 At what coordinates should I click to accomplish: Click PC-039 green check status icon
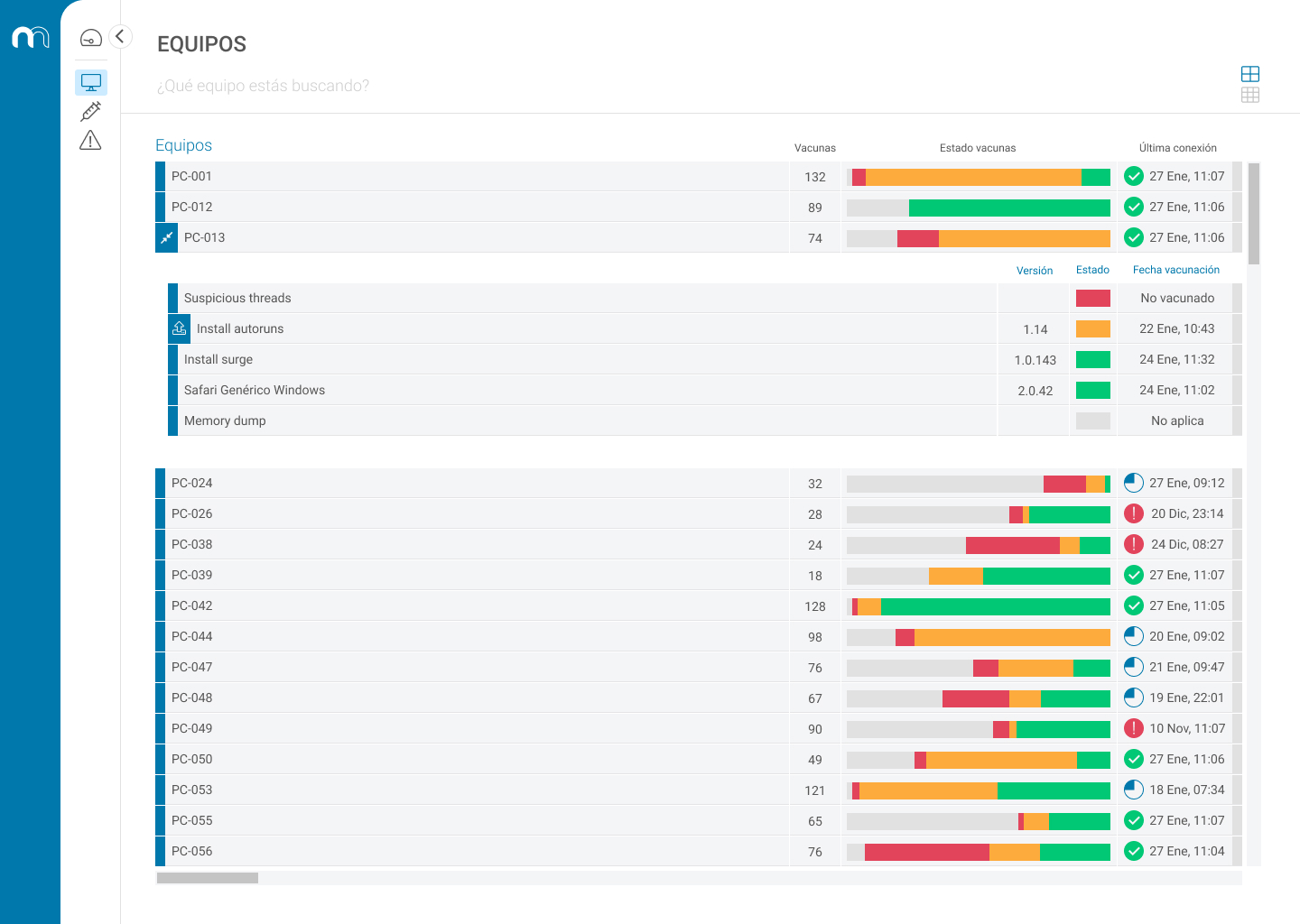[x=1134, y=575]
